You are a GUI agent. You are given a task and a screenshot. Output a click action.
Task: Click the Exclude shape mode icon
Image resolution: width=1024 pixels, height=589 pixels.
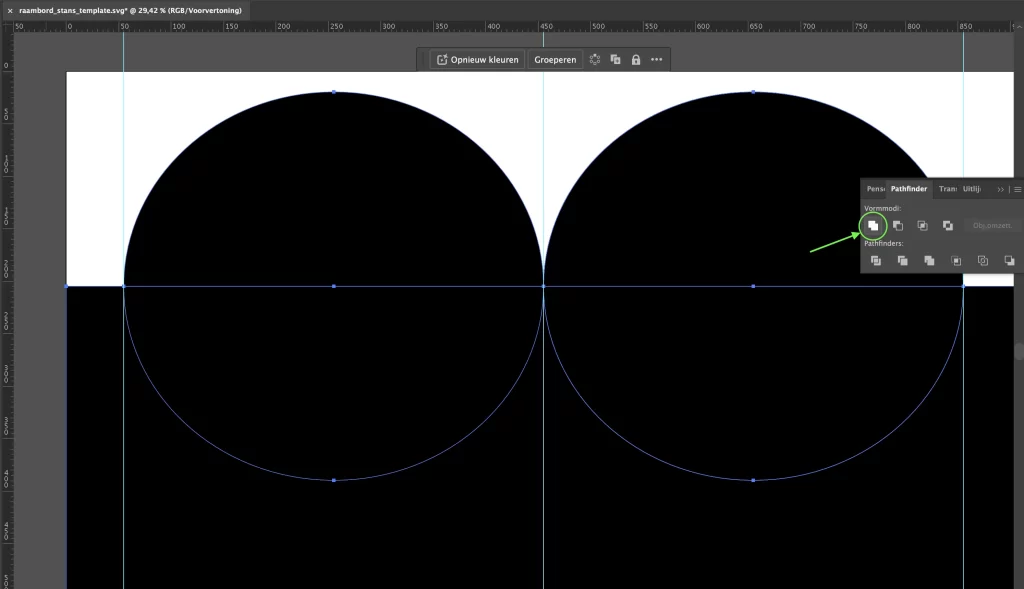pyautogui.click(x=947, y=226)
